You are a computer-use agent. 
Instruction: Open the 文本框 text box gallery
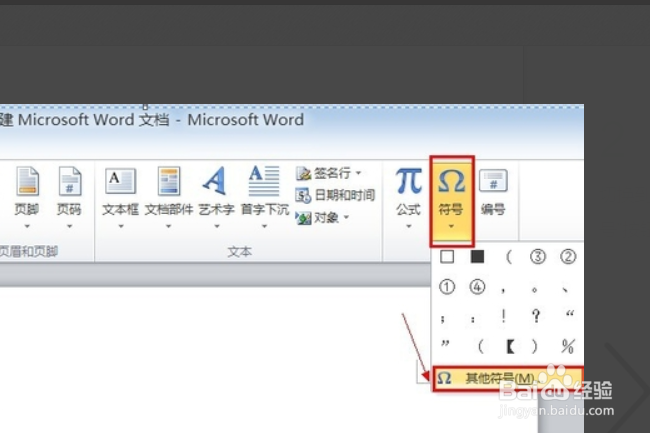tap(120, 197)
